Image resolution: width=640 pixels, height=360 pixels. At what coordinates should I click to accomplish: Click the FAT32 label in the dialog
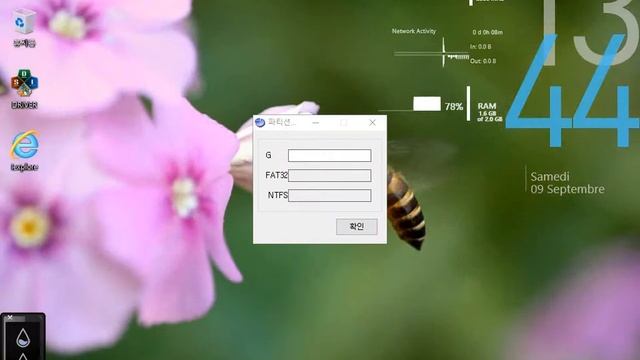(276, 175)
